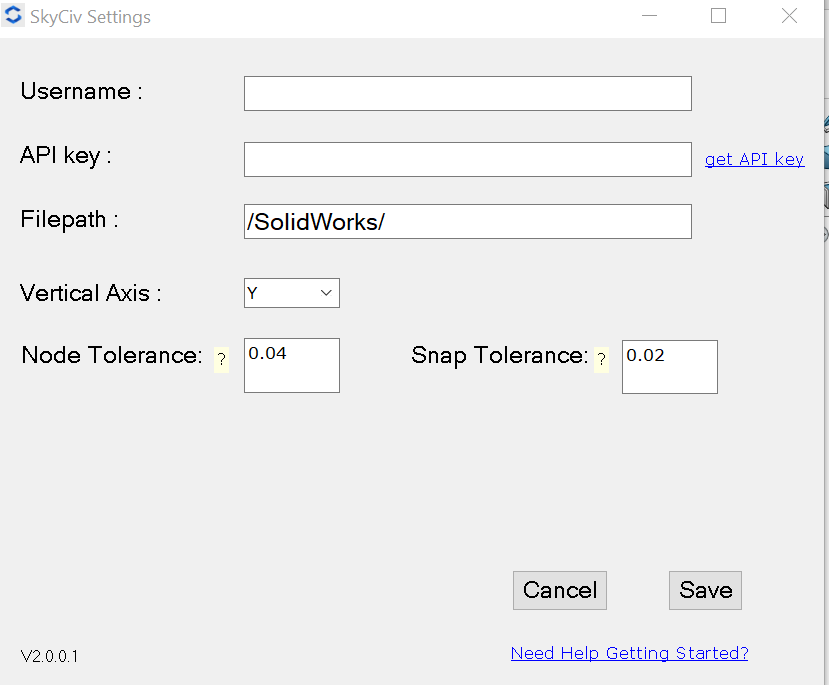Open the get API key link

click(x=754, y=159)
